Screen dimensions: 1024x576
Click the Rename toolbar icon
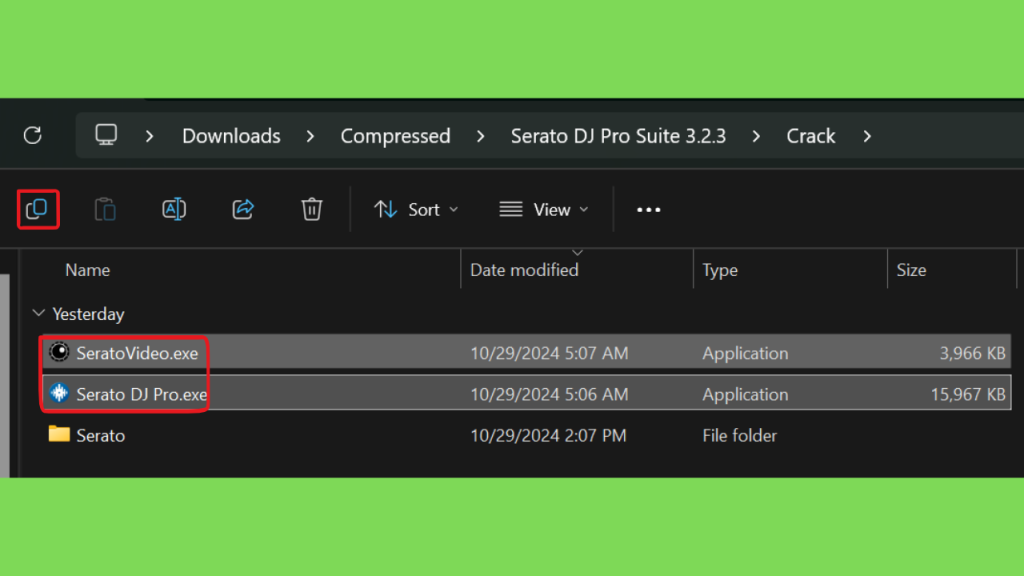coord(174,210)
